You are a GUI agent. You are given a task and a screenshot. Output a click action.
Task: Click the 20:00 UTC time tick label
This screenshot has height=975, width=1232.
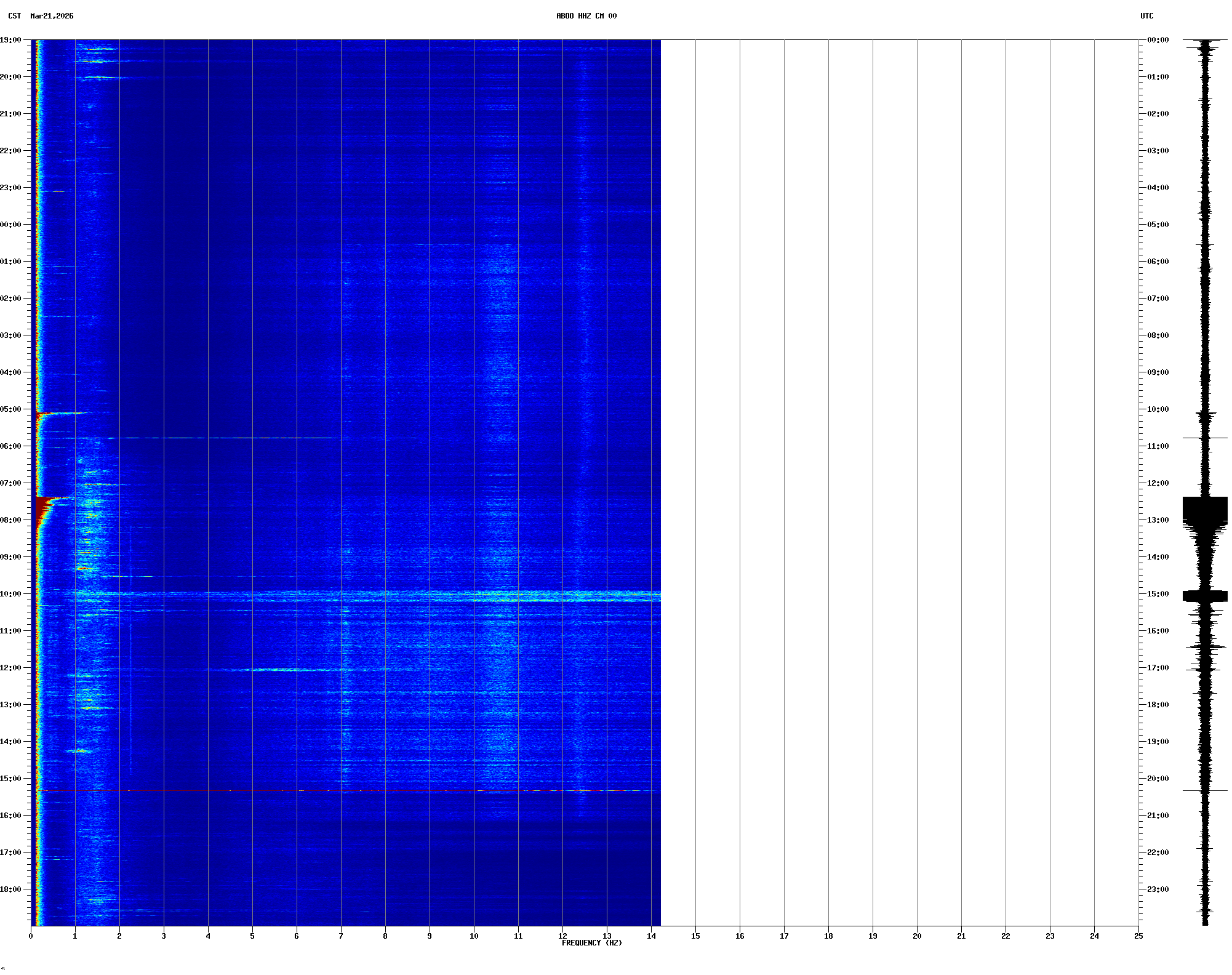point(1158,779)
